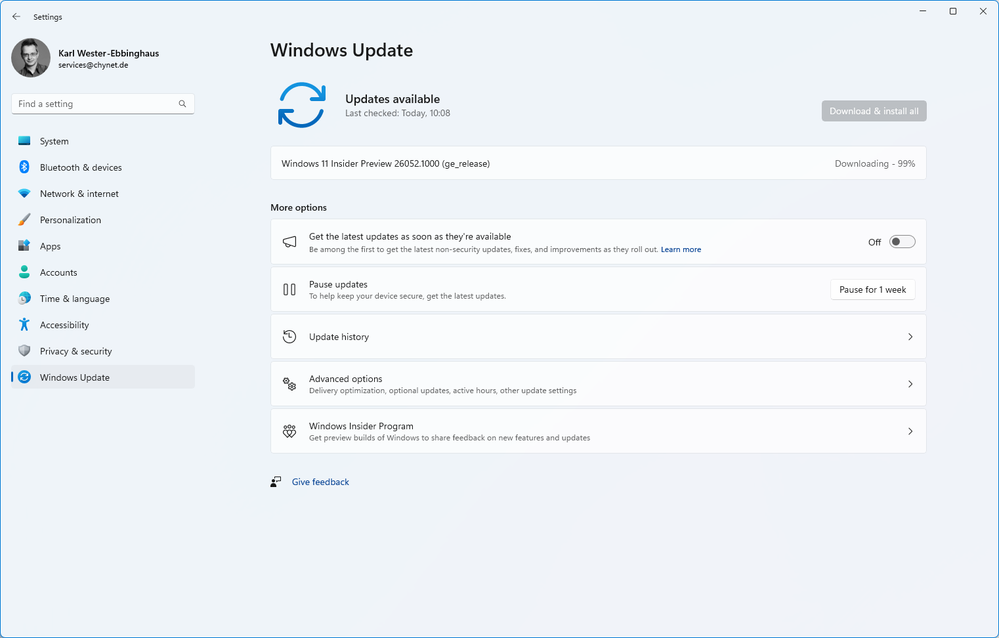Click Last checked: Today, 10:08 text

[398, 113]
